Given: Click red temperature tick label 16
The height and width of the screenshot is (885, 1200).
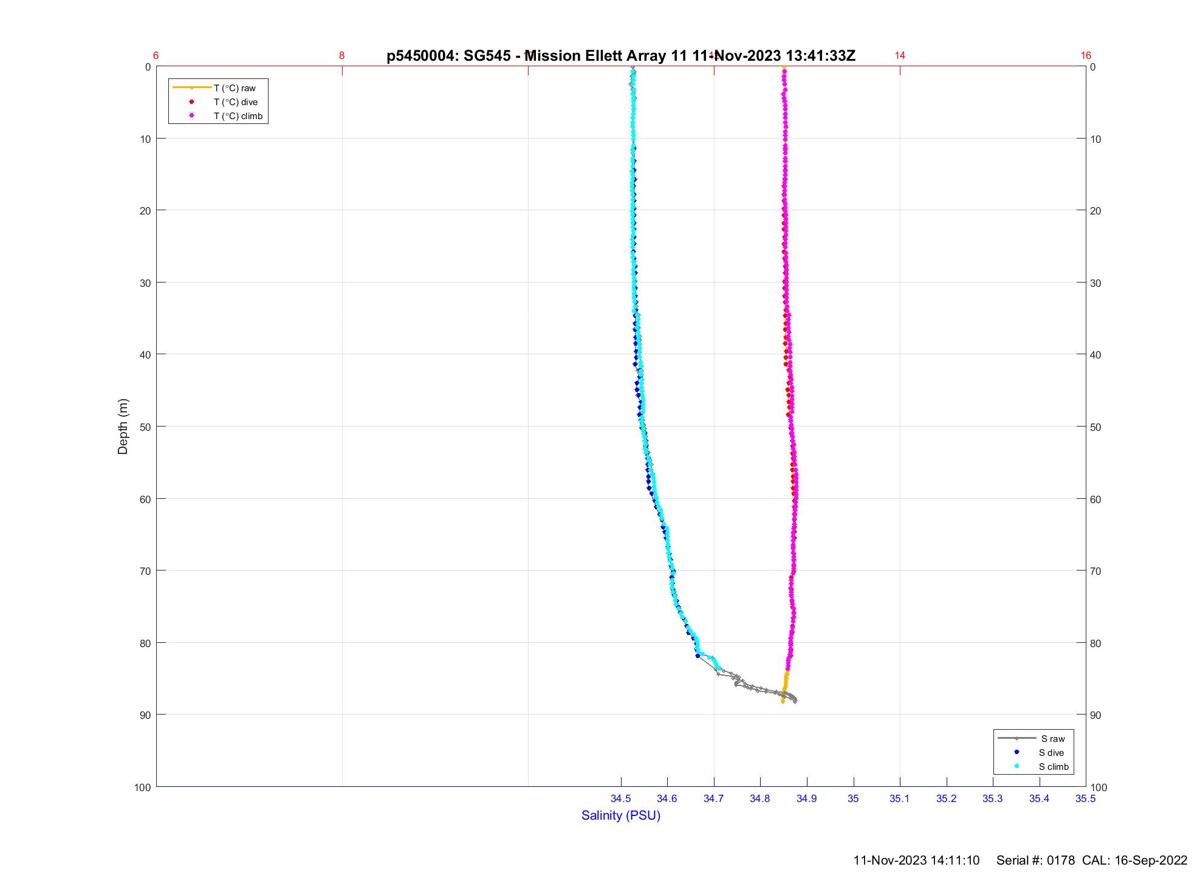Looking at the screenshot, I should click(1086, 56).
